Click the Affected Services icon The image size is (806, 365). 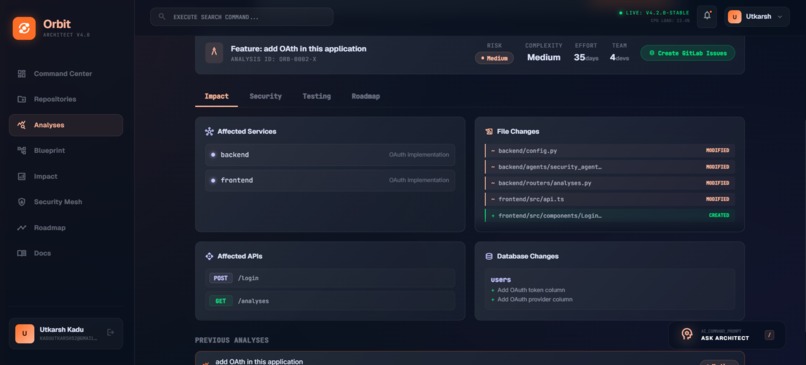point(209,132)
